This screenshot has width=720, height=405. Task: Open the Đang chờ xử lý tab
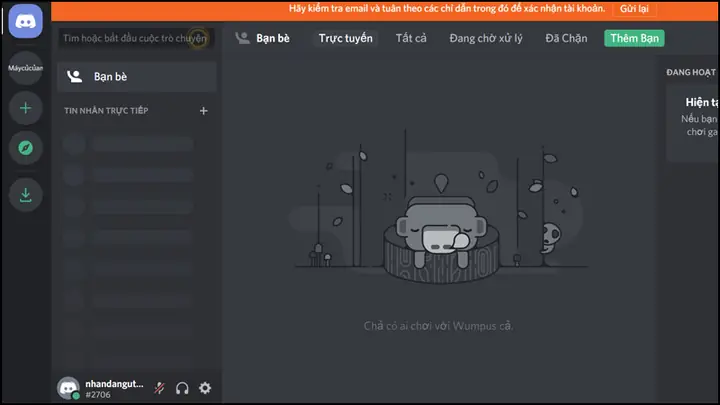[486, 38]
